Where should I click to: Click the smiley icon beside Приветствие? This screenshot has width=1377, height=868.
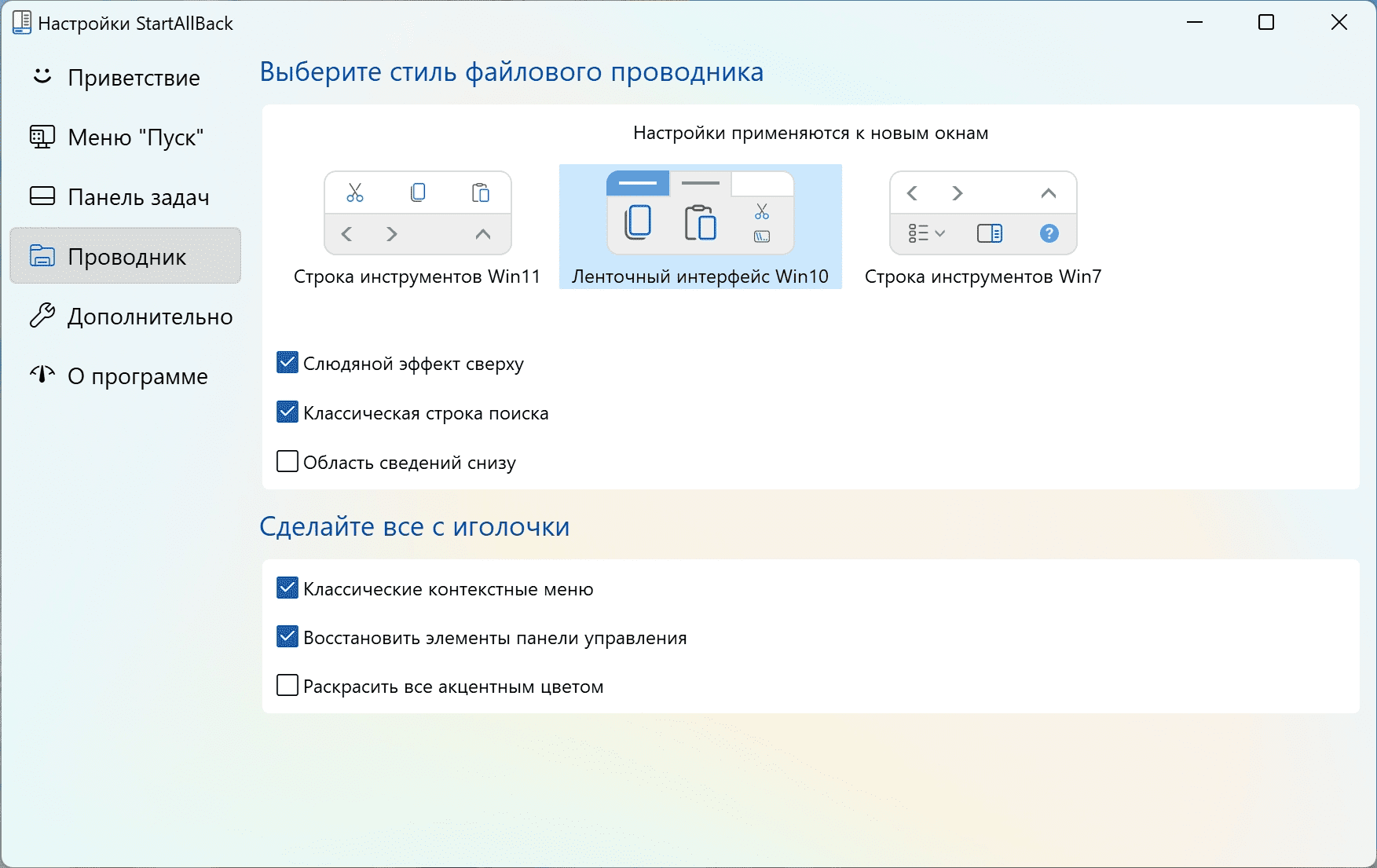tap(42, 76)
